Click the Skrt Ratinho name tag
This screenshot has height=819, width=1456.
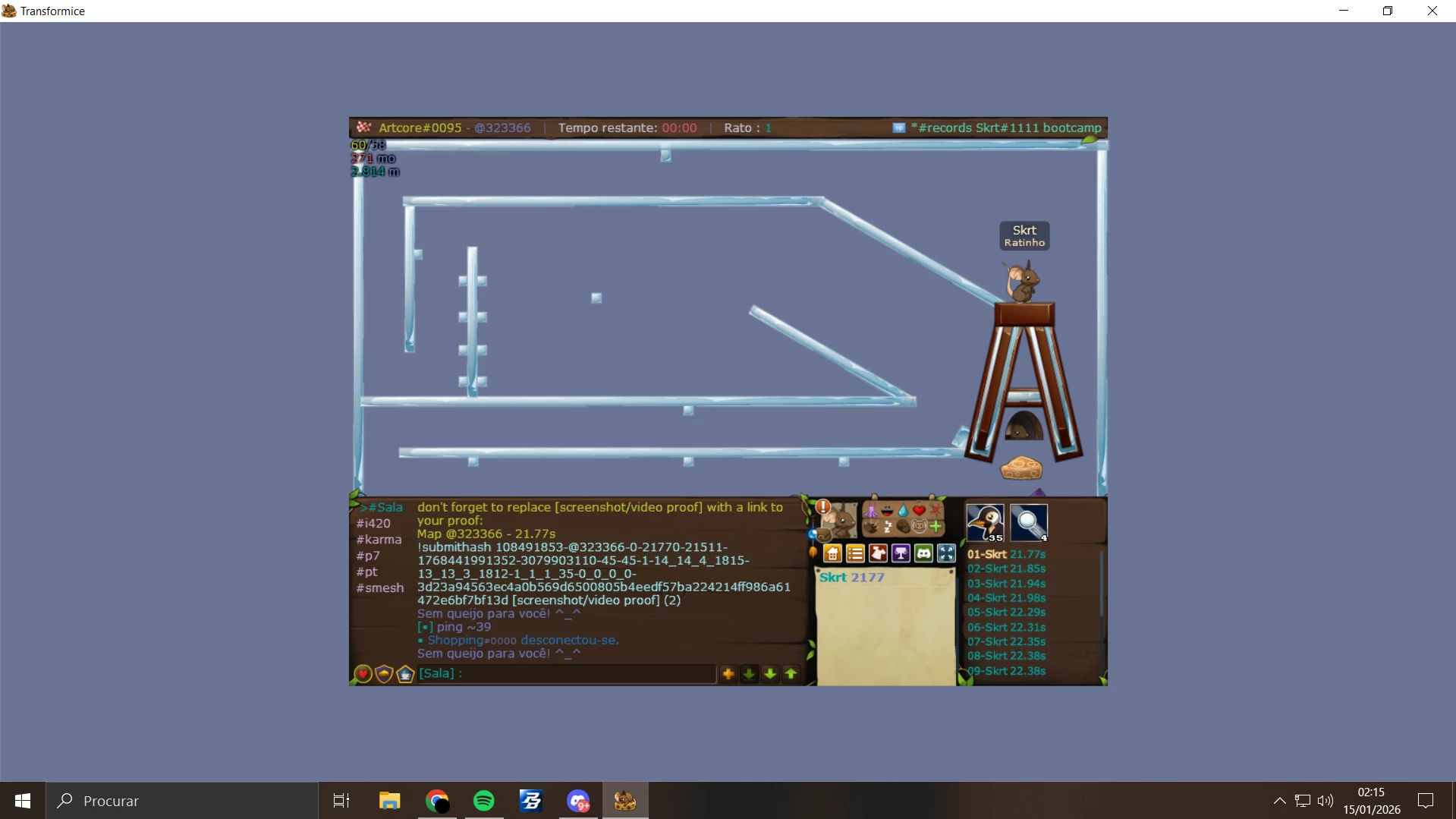click(1024, 235)
